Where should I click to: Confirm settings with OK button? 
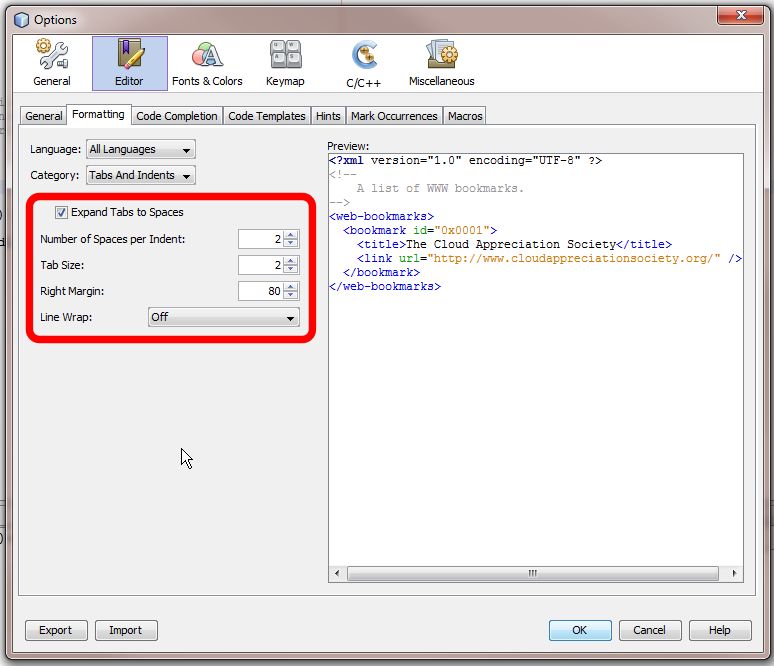click(580, 630)
